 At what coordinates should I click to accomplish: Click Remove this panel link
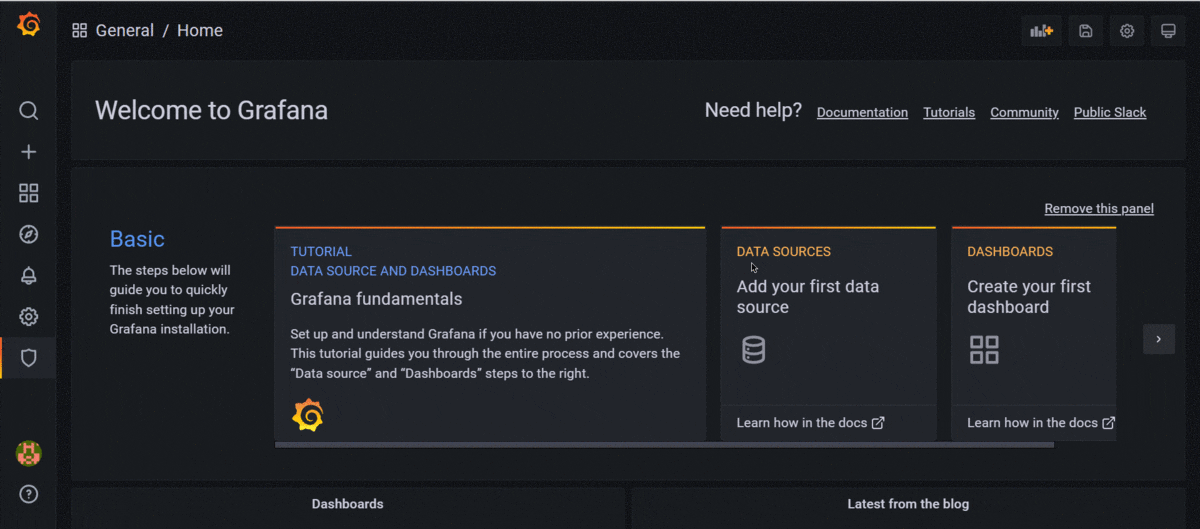coord(1099,209)
